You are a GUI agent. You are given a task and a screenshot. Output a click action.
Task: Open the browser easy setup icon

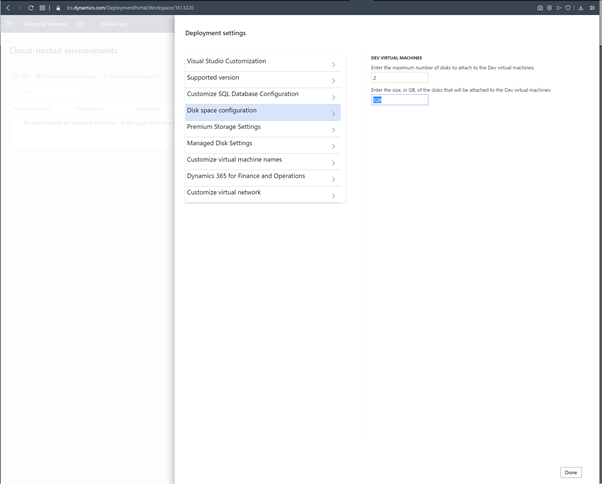click(592, 8)
